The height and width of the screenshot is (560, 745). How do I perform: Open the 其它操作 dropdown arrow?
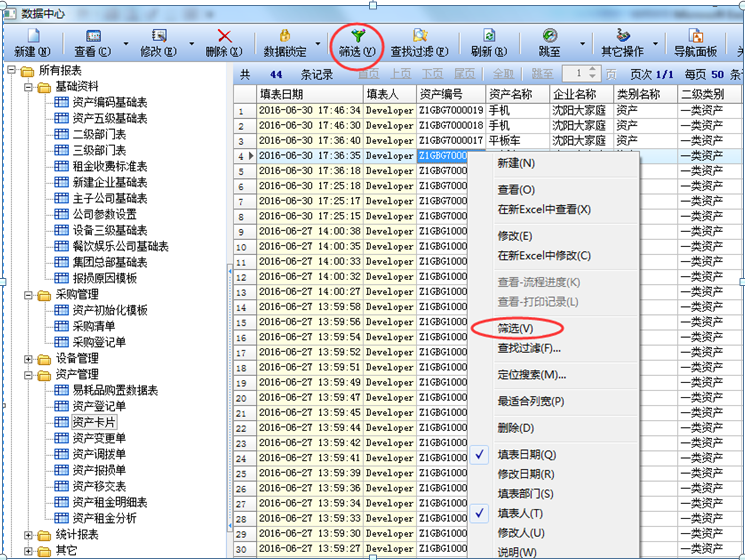point(656,43)
